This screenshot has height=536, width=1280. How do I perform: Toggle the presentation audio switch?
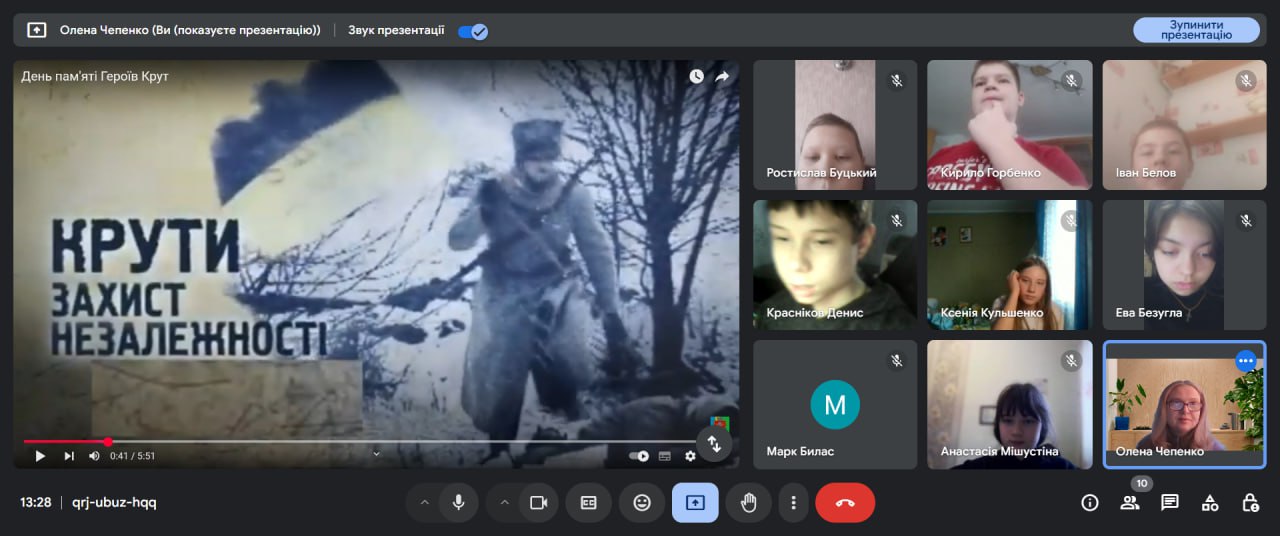[x=473, y=31]
